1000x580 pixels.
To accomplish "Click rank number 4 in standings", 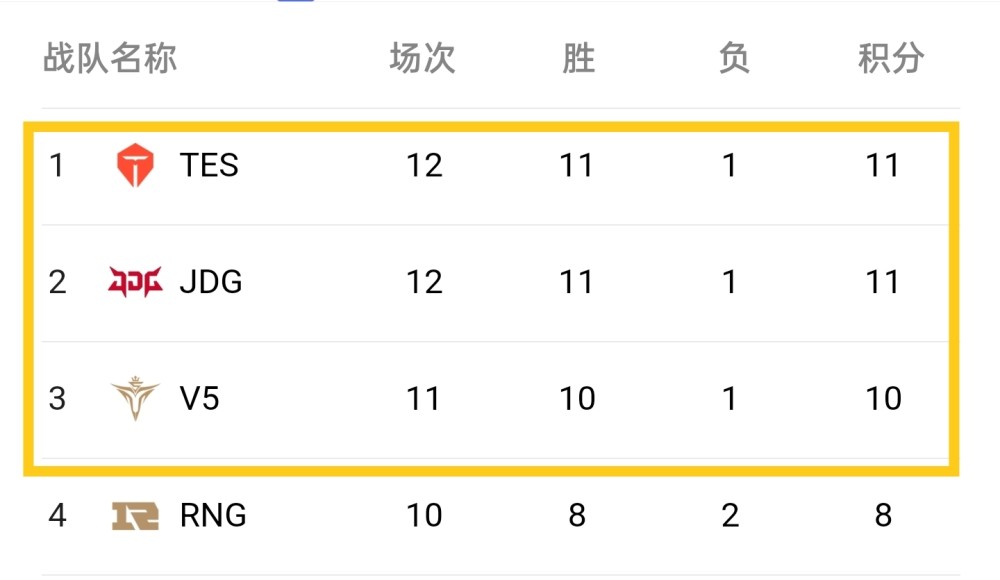I will [58, 516].
